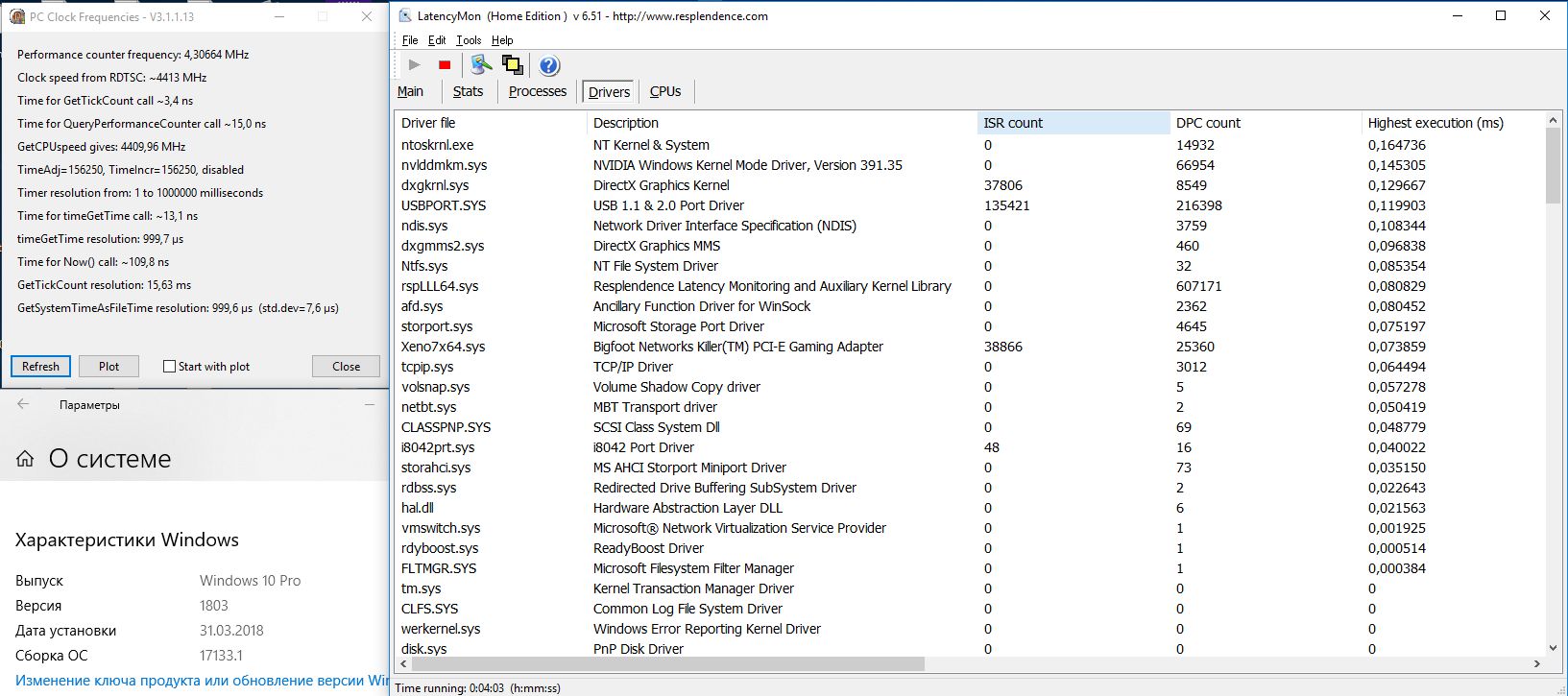Select the ntoskrnl.exe driver row
This screenshot has width=1568, height=696.
pyautogui.click(x=970, y=145)
